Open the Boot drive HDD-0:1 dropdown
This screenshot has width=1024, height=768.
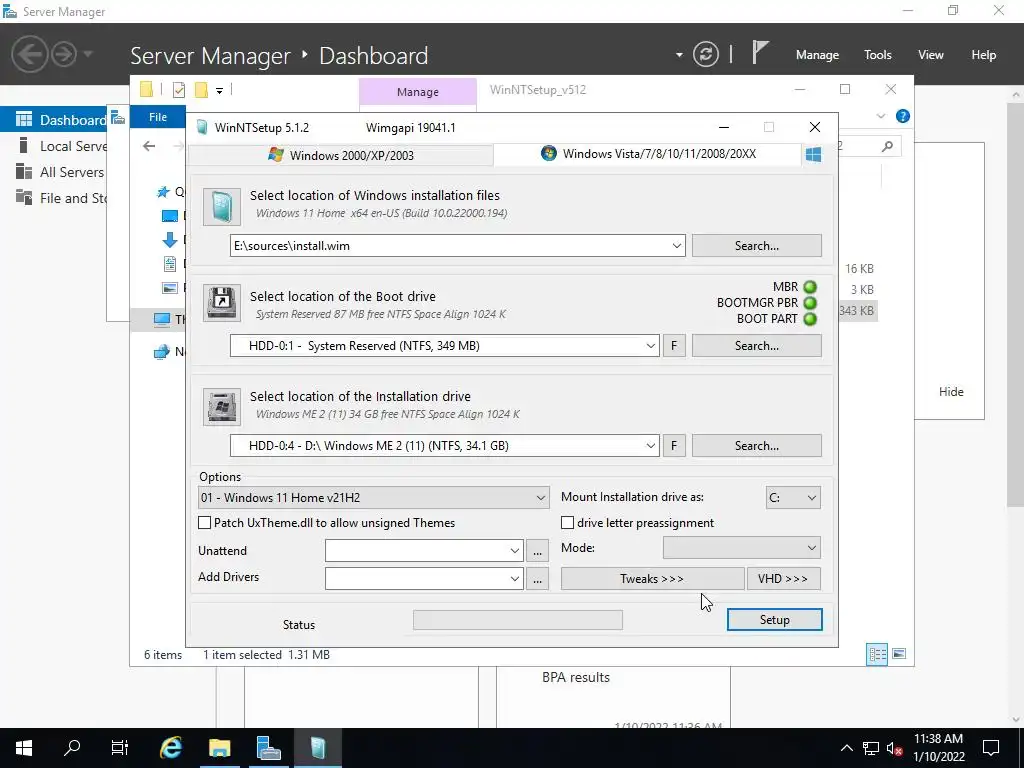(650, 345)
